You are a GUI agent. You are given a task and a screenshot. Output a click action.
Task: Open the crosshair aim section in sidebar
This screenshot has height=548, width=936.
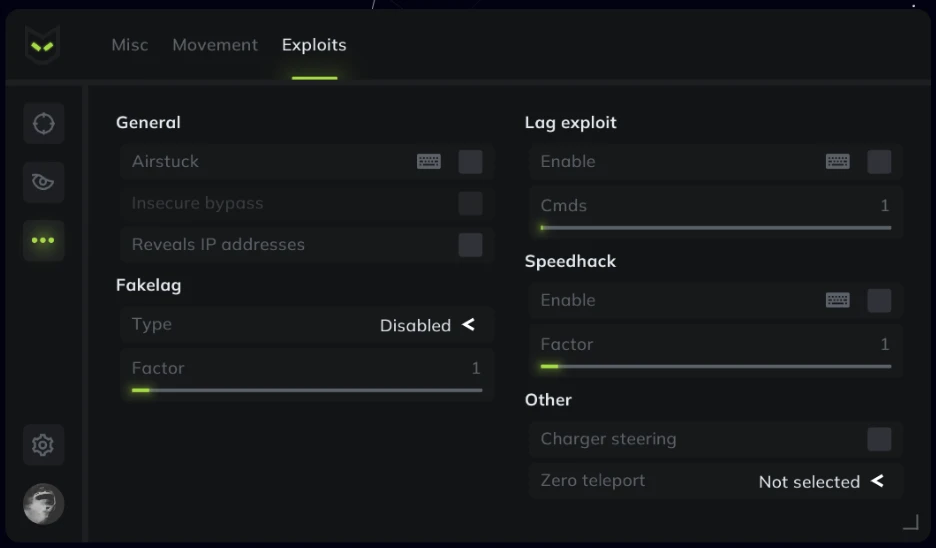pos(44,124)
